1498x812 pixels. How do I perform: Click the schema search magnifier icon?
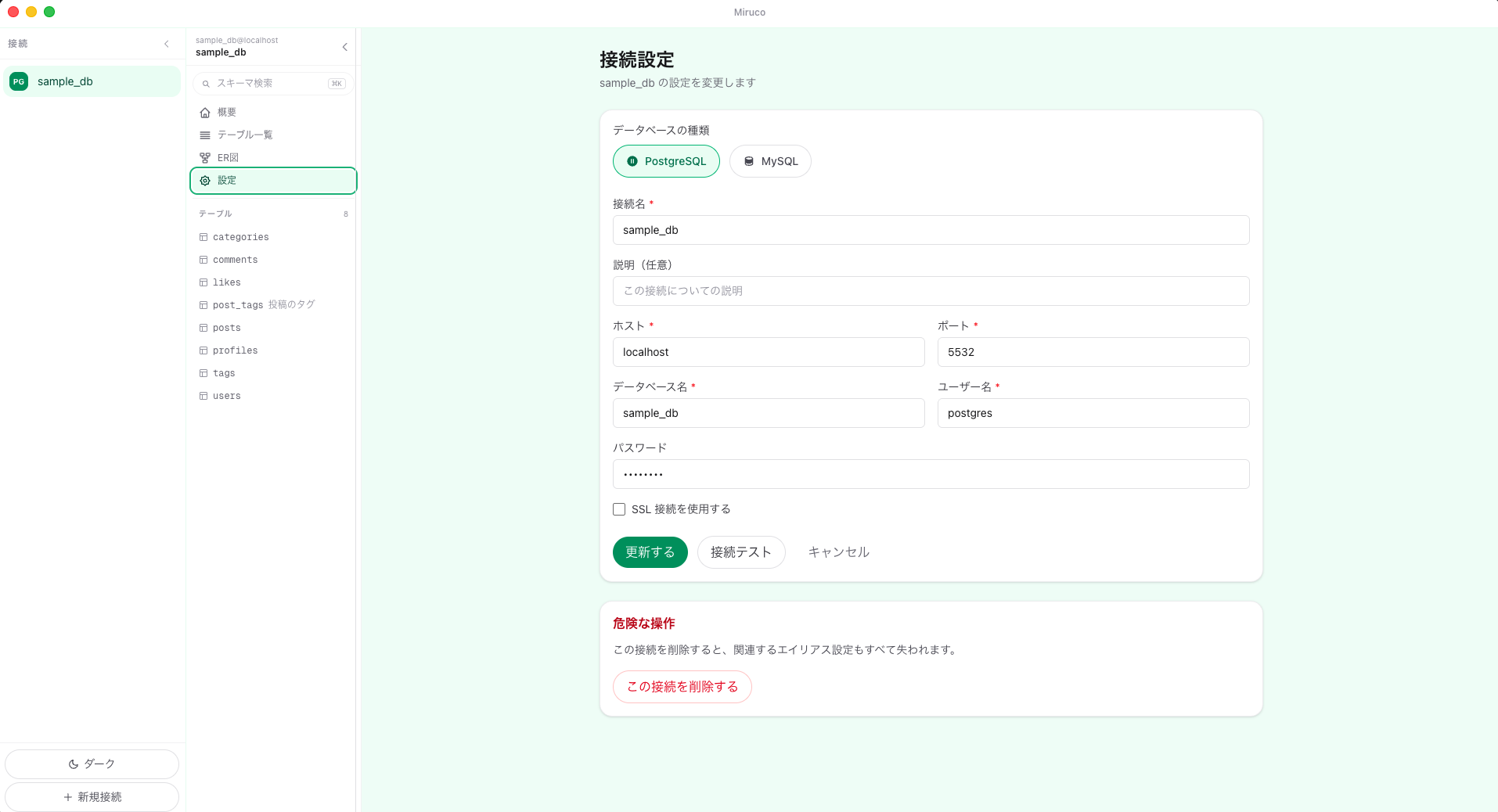(206, 83)
